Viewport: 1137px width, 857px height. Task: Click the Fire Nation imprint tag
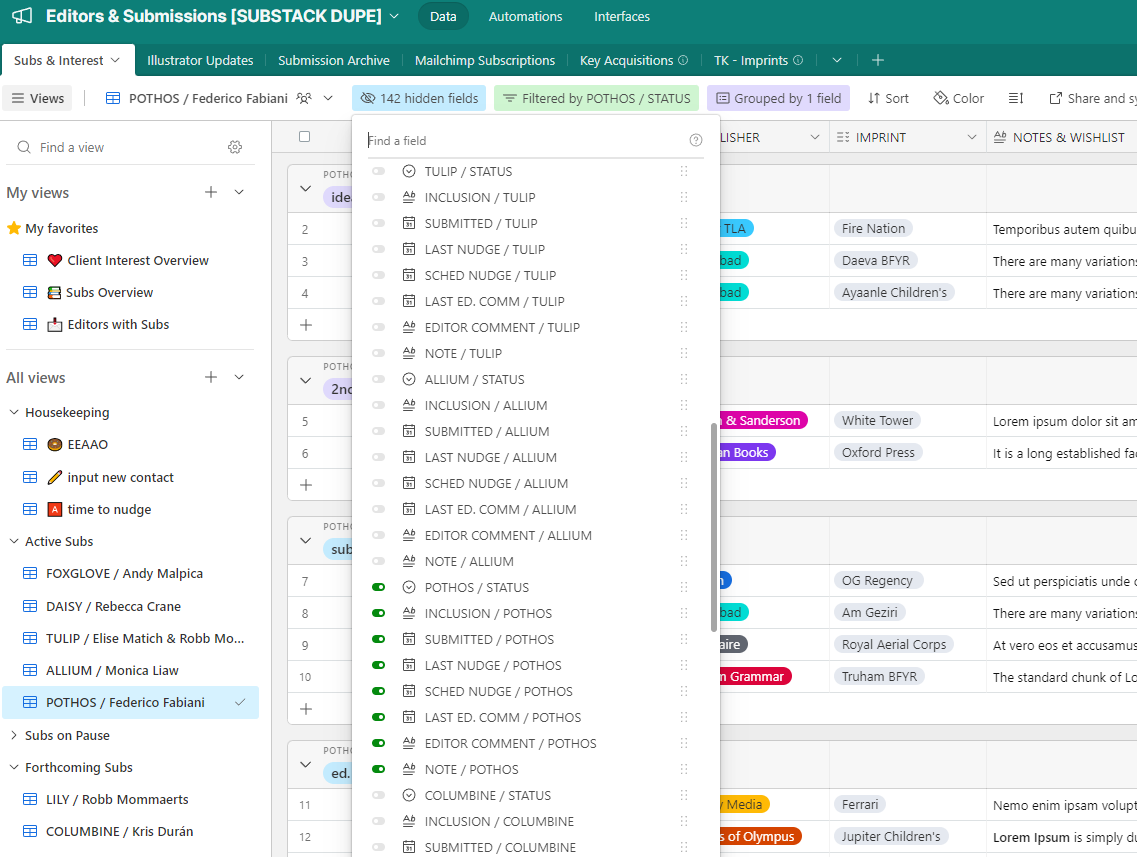873,228
